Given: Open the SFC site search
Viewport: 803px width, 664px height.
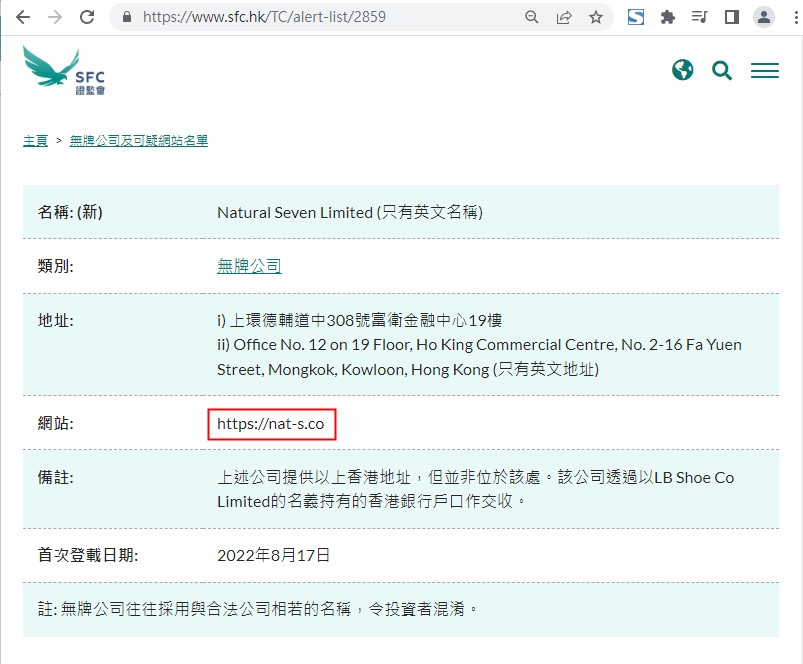Looking at the screenshot, I should [722, 70].
